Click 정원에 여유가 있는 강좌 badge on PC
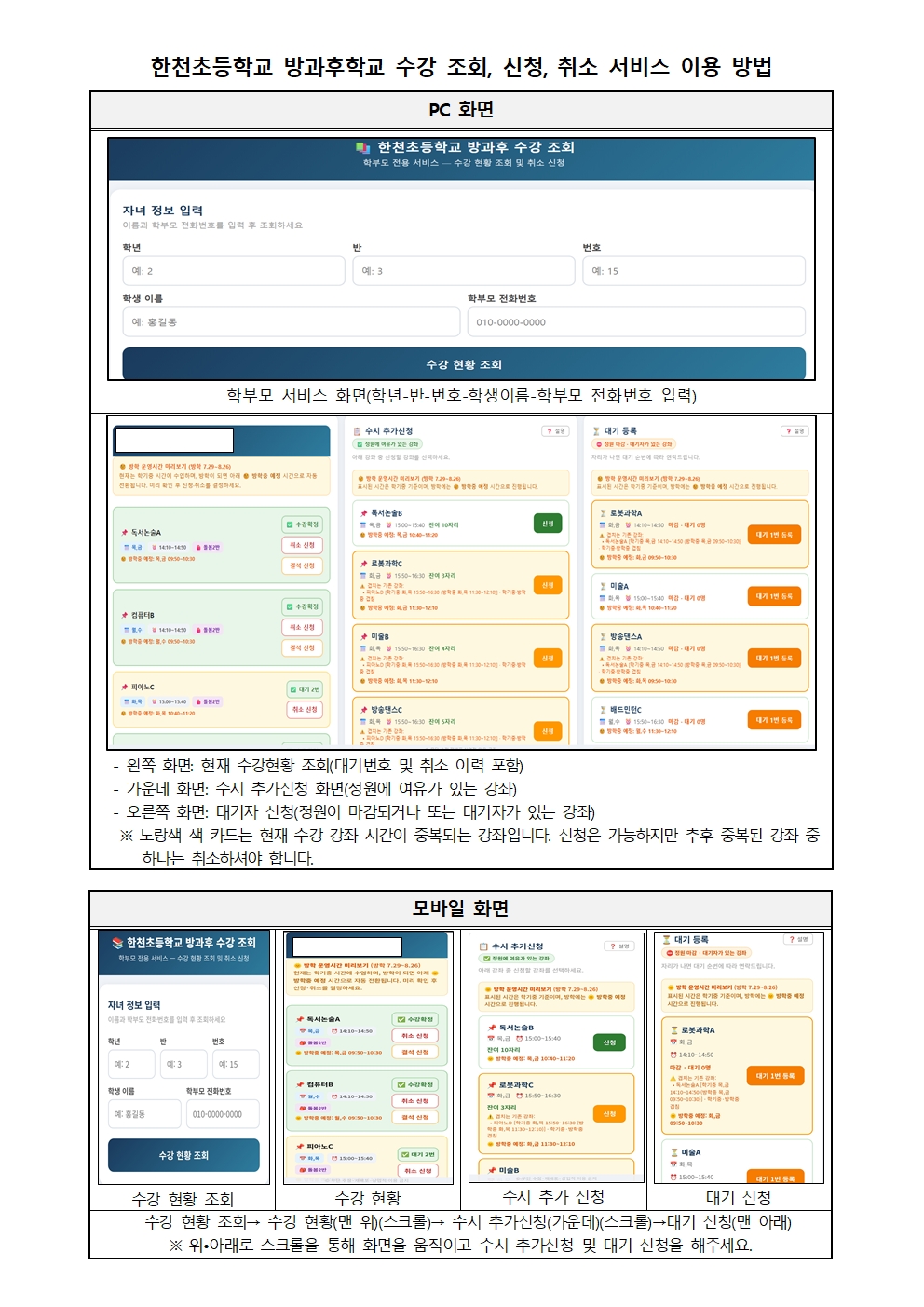 click(x=387, y=444)
